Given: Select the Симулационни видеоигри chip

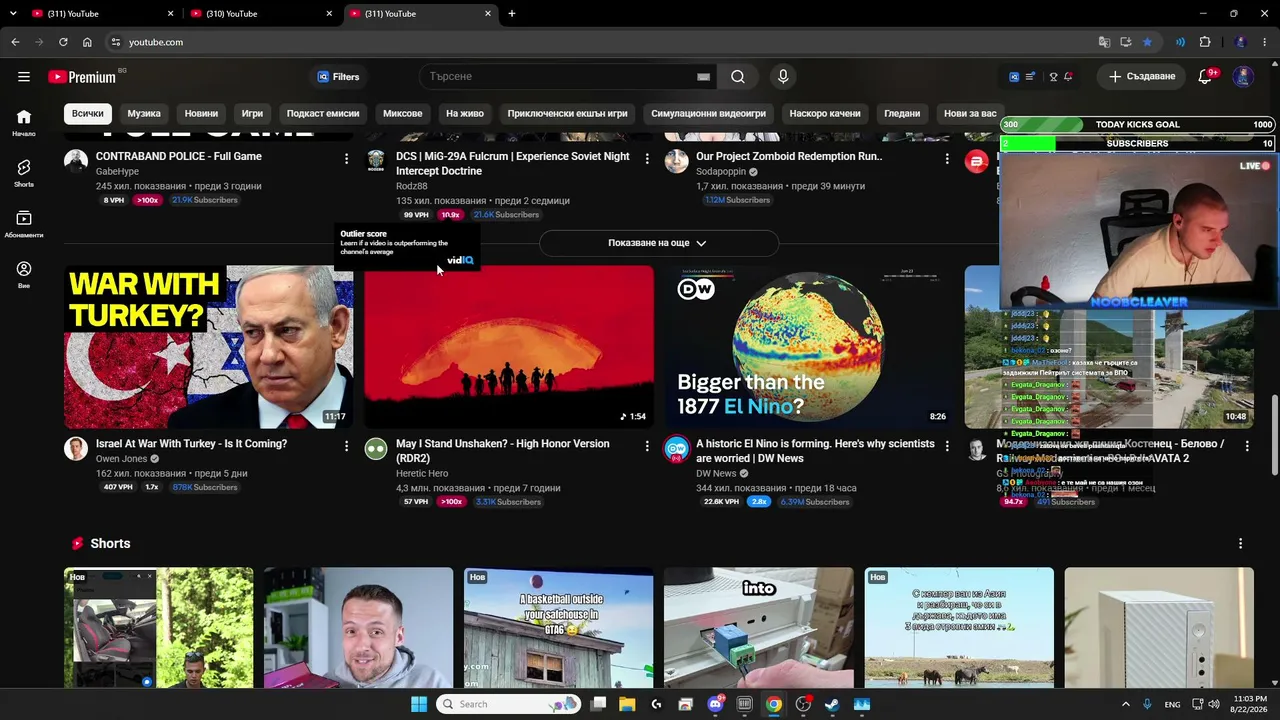Looking at the screenshot, I should coord(708,113).
